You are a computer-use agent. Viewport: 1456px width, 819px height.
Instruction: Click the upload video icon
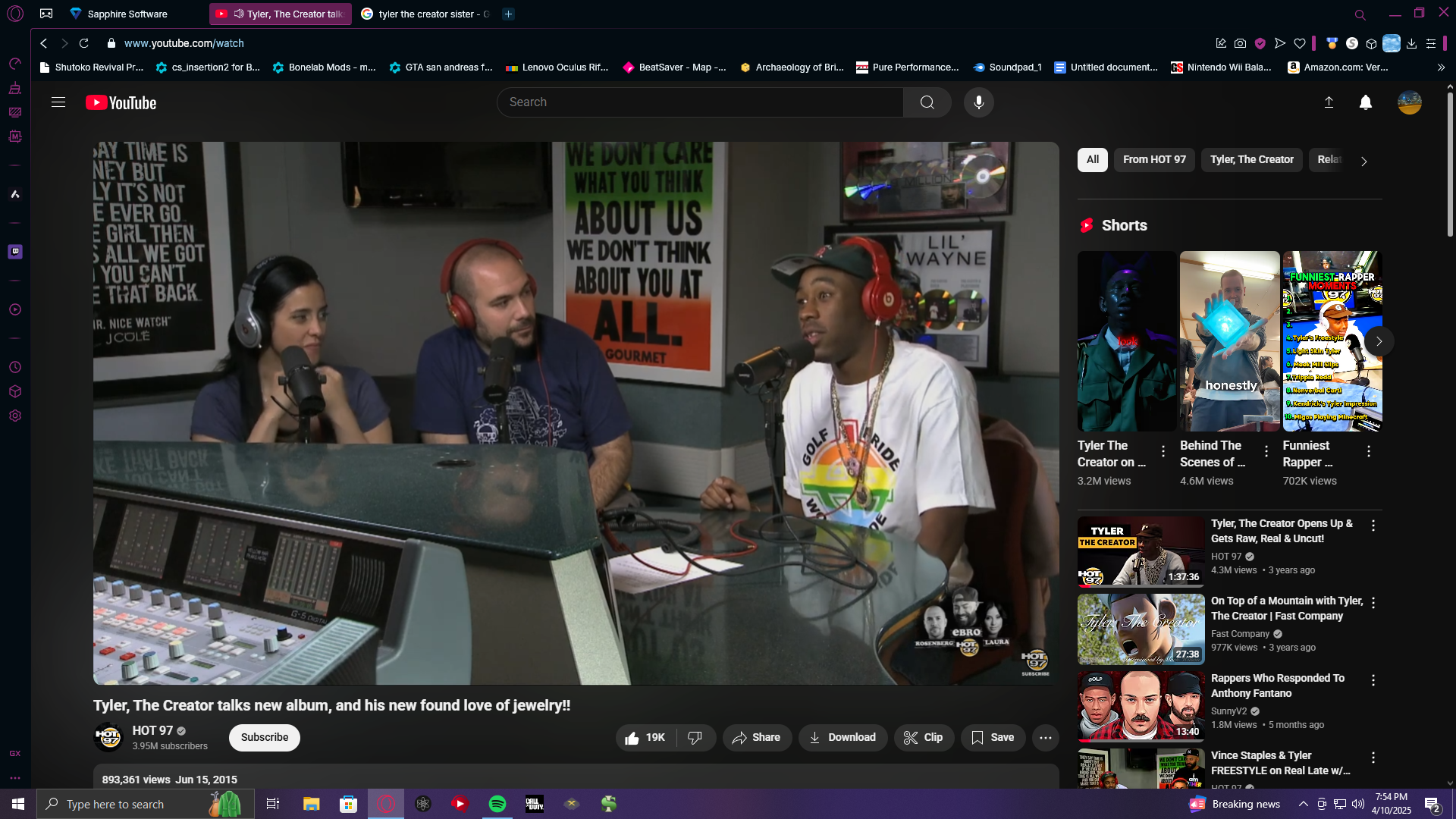click(1329, 102)
